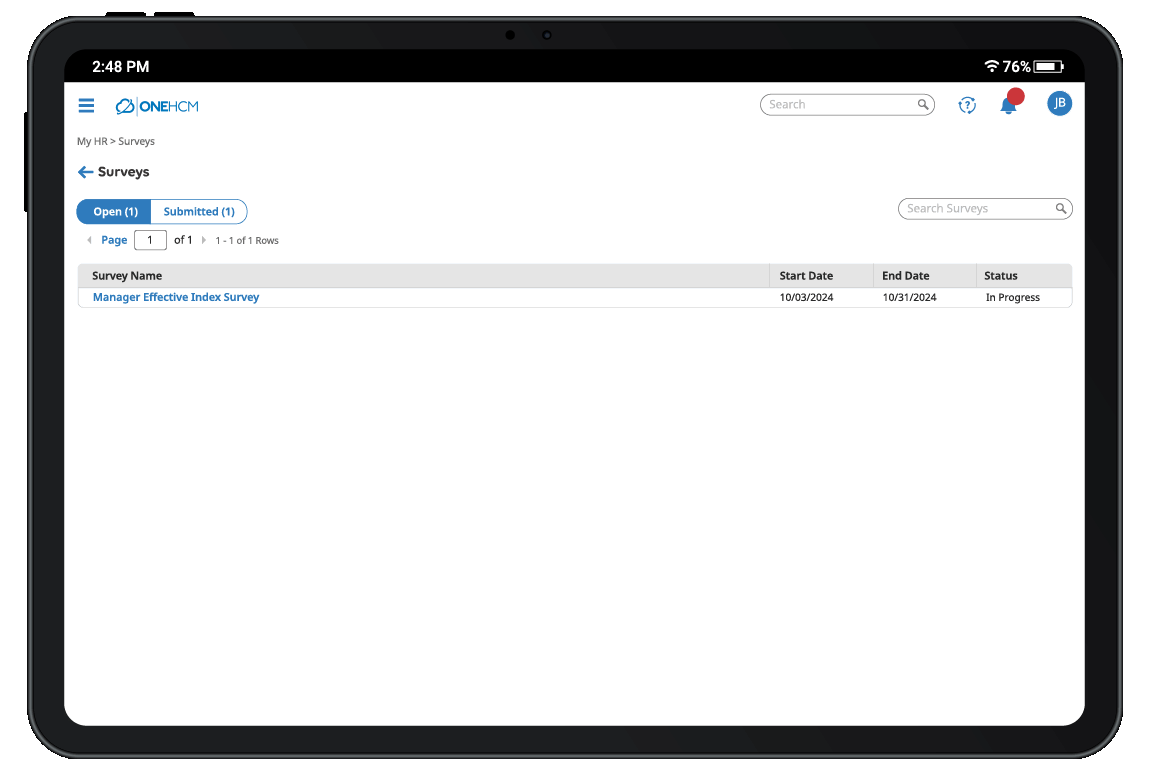Click the back arrow next to Surveys
The height and width of the screenshot is (770, 1150).
85,172
